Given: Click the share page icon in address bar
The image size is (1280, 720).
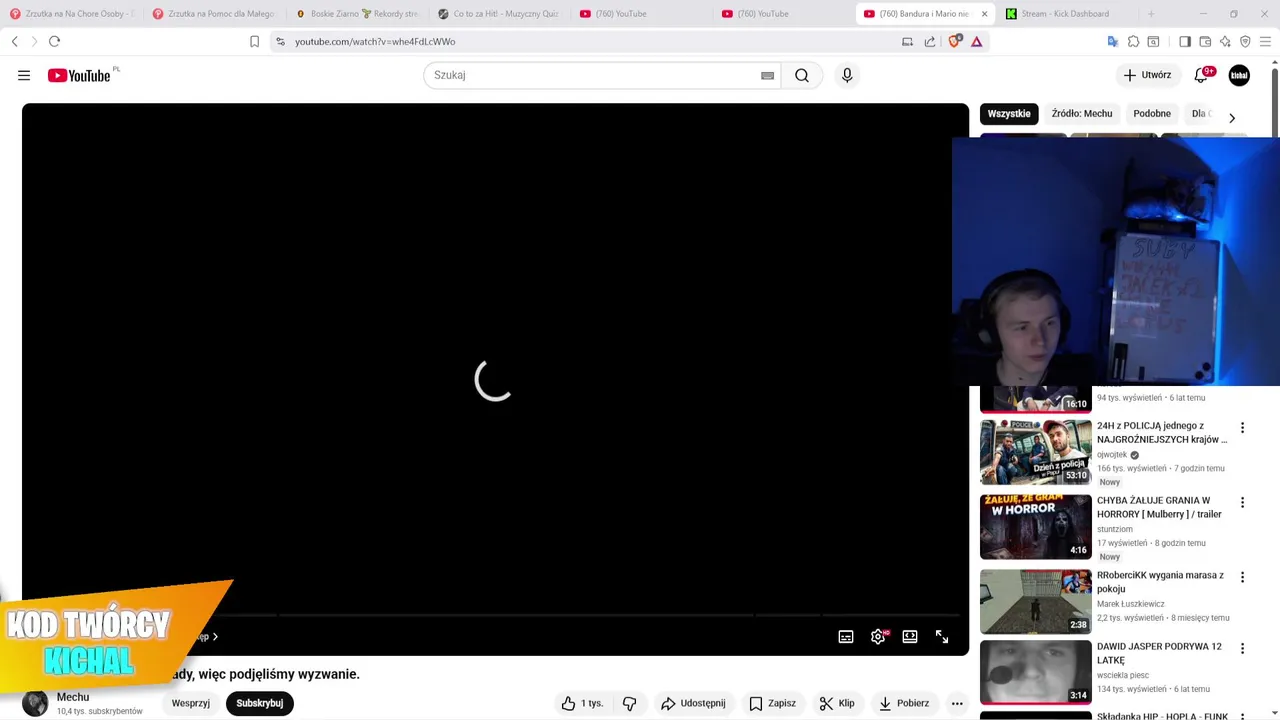Looking at the screenshot, I should (930, 41).
